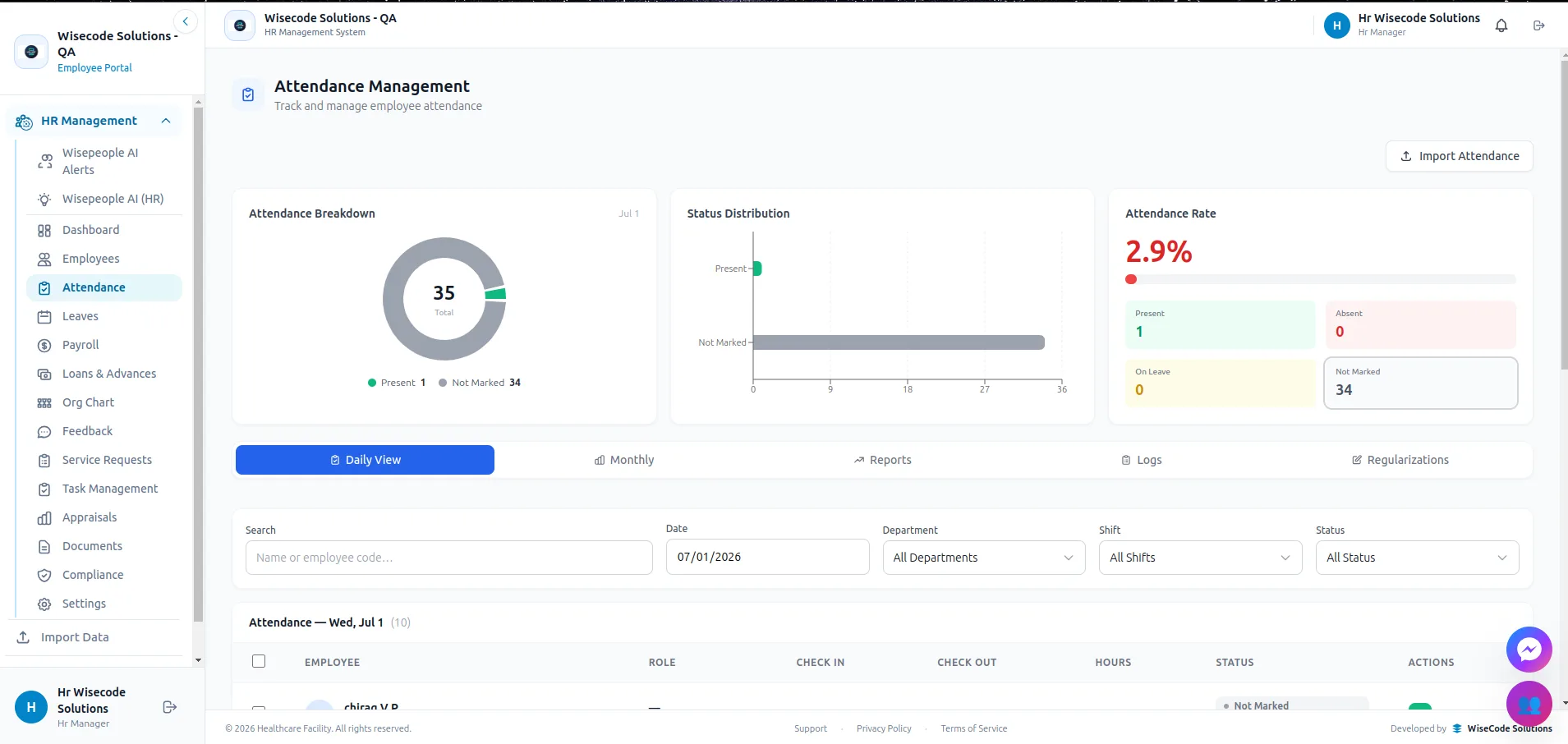The width and height of the screenshot is (1568, 744).
Task: Open Wisepeople AI (HR) in sidebar
Action: pos(104,199)
